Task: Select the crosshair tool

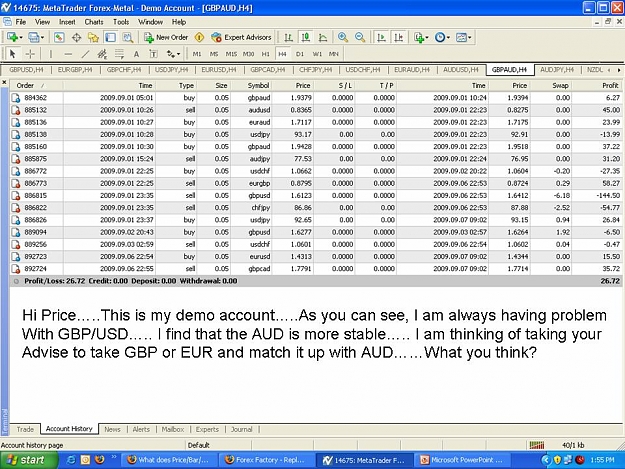Action: click(30, 54)
